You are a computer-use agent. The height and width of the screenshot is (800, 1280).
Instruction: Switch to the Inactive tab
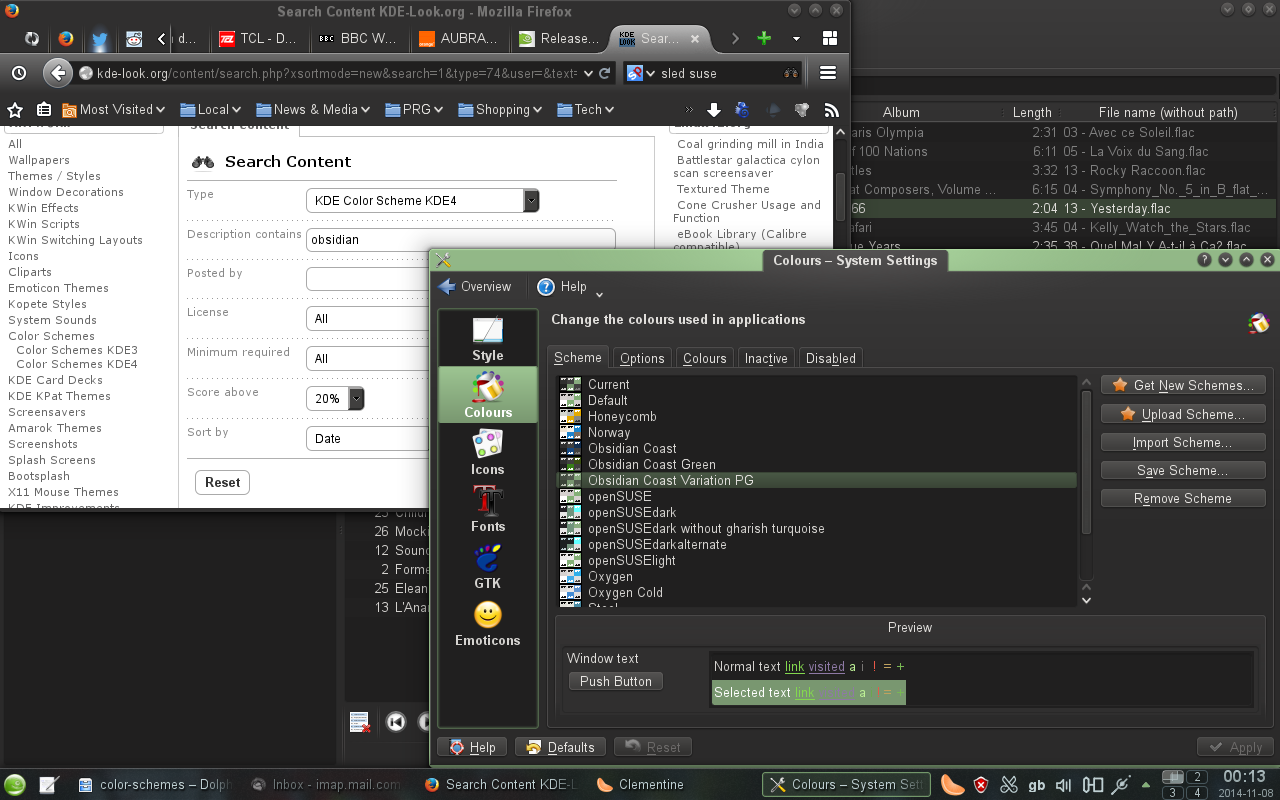[x=766, y=358]
